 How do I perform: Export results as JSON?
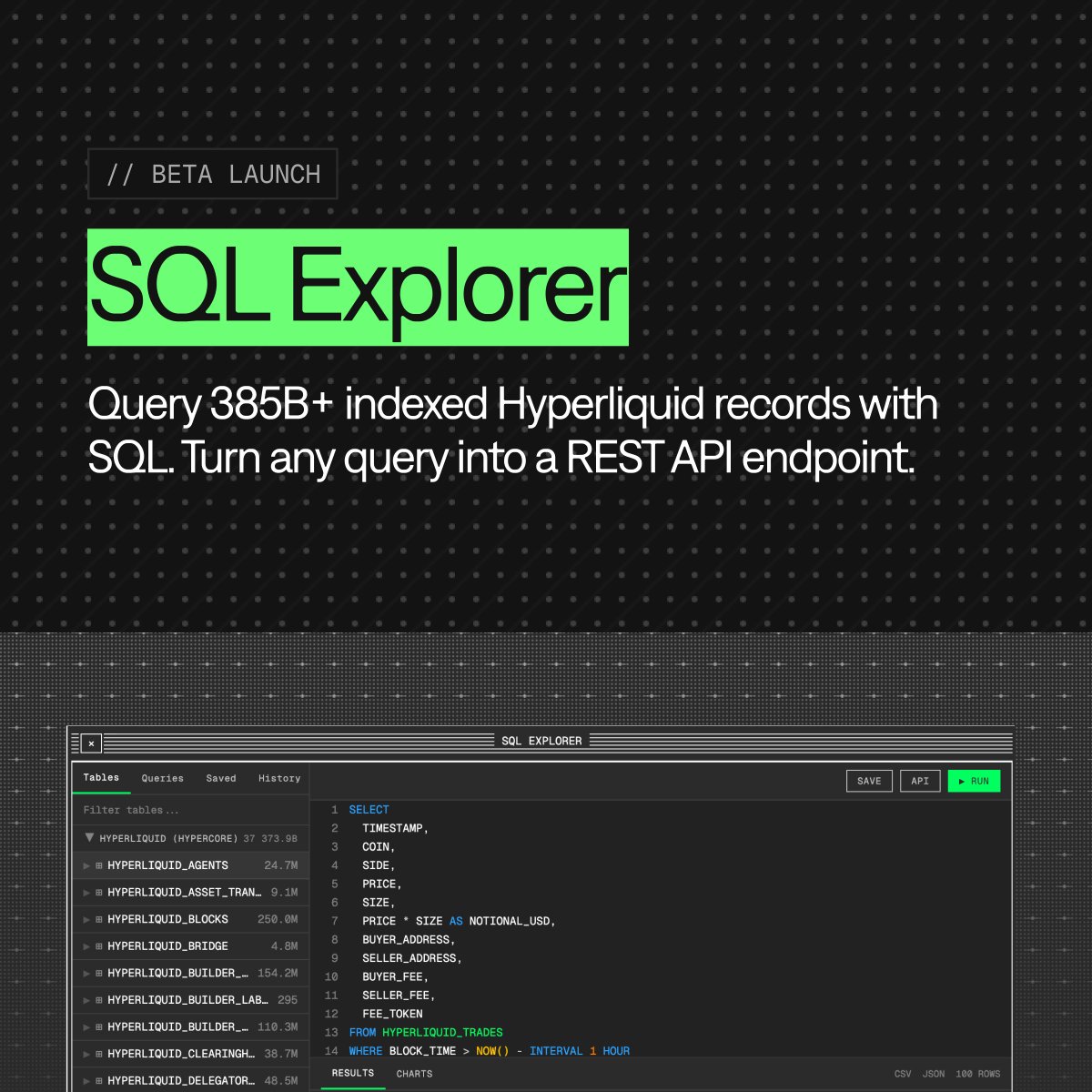click(934, 1074)
